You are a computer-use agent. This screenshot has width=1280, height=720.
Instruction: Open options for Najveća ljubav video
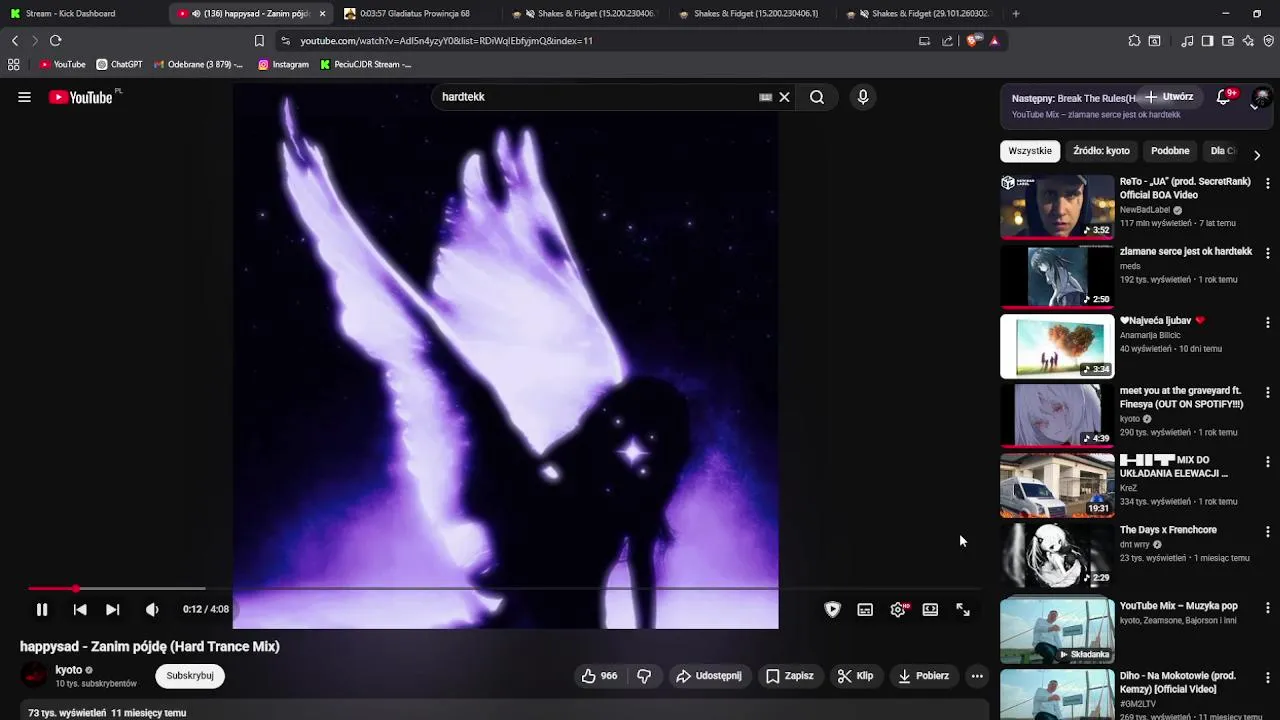[x=1268, y=323]
